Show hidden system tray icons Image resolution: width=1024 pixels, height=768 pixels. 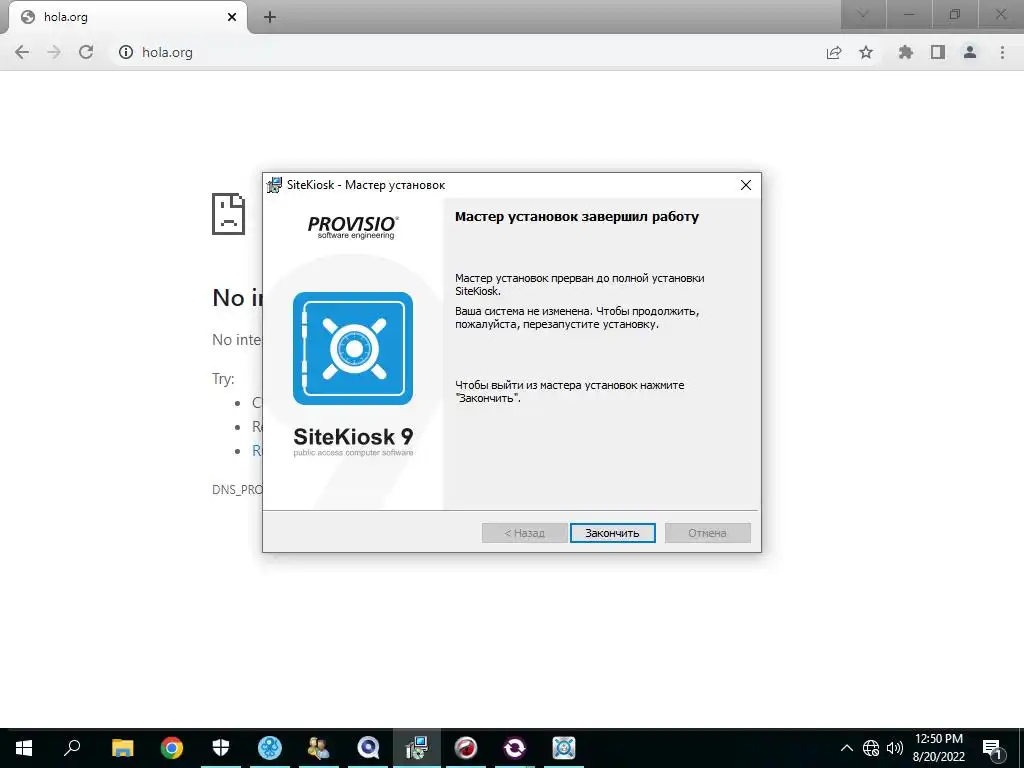pos(846,748)
